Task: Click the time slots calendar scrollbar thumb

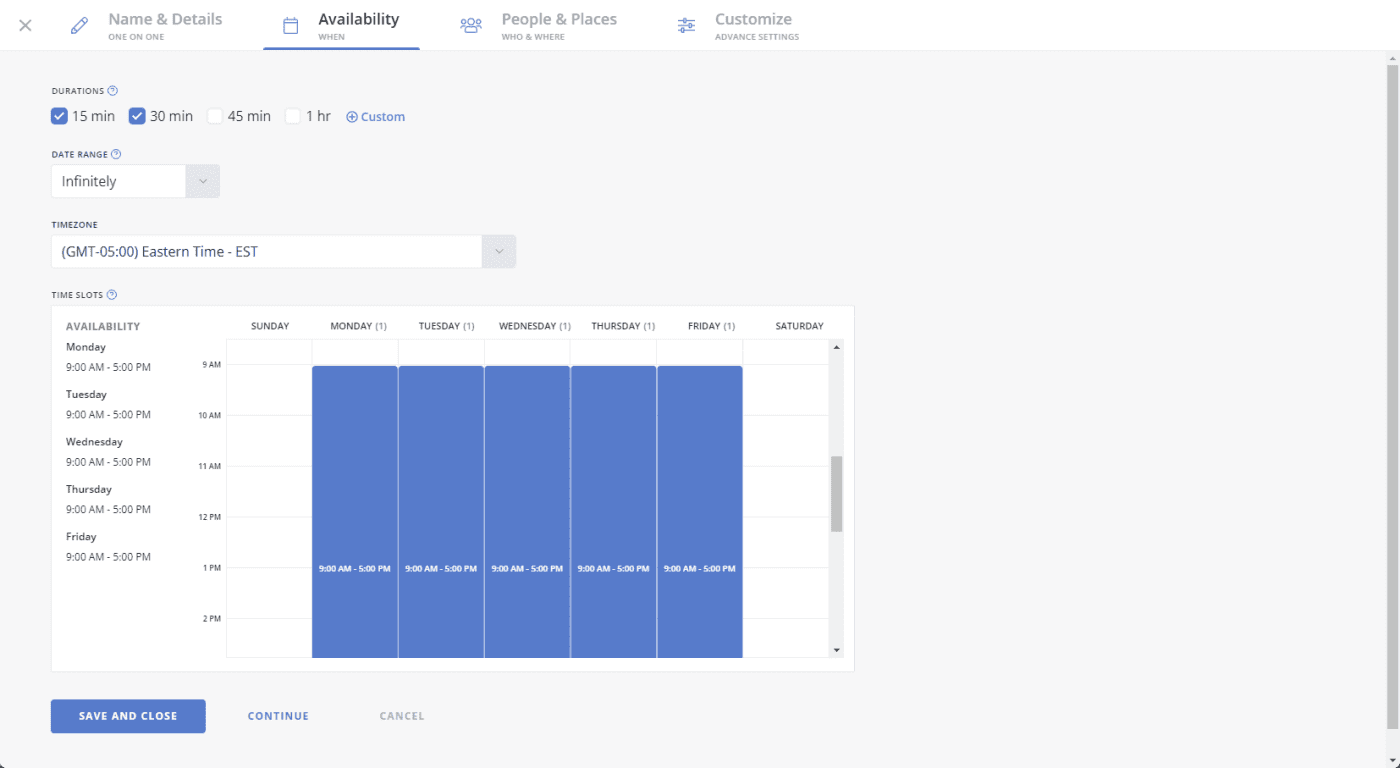Action: [x=837, y=494]
